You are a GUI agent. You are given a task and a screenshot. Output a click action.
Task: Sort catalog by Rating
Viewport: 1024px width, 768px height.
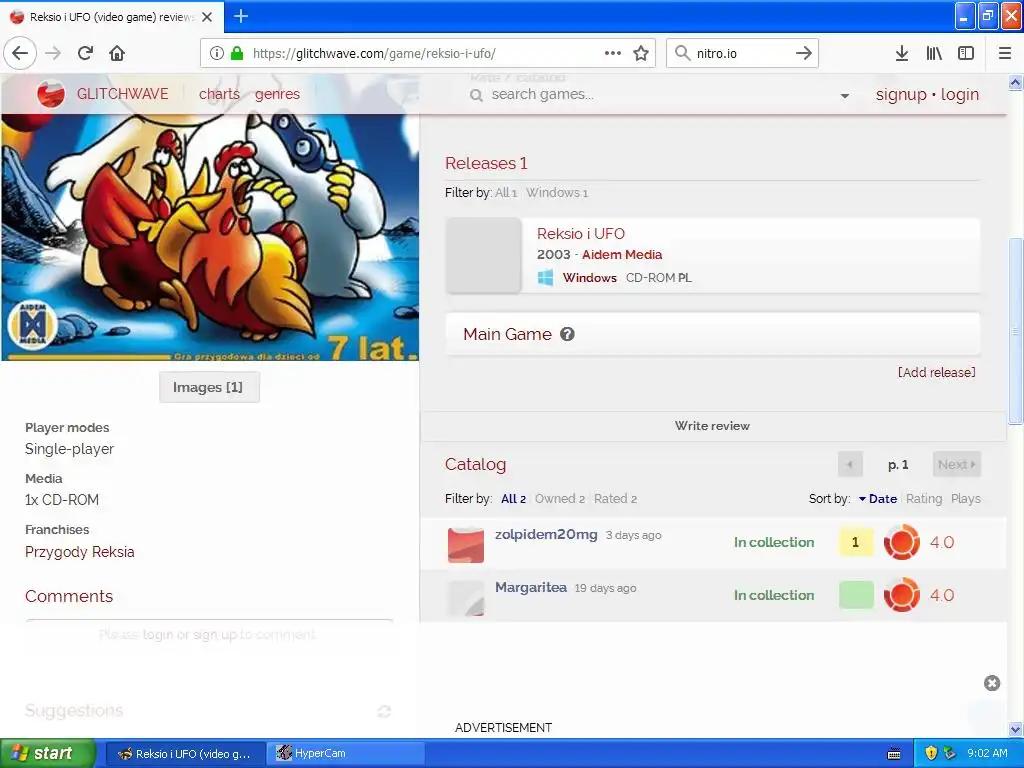tap(924, 499)
